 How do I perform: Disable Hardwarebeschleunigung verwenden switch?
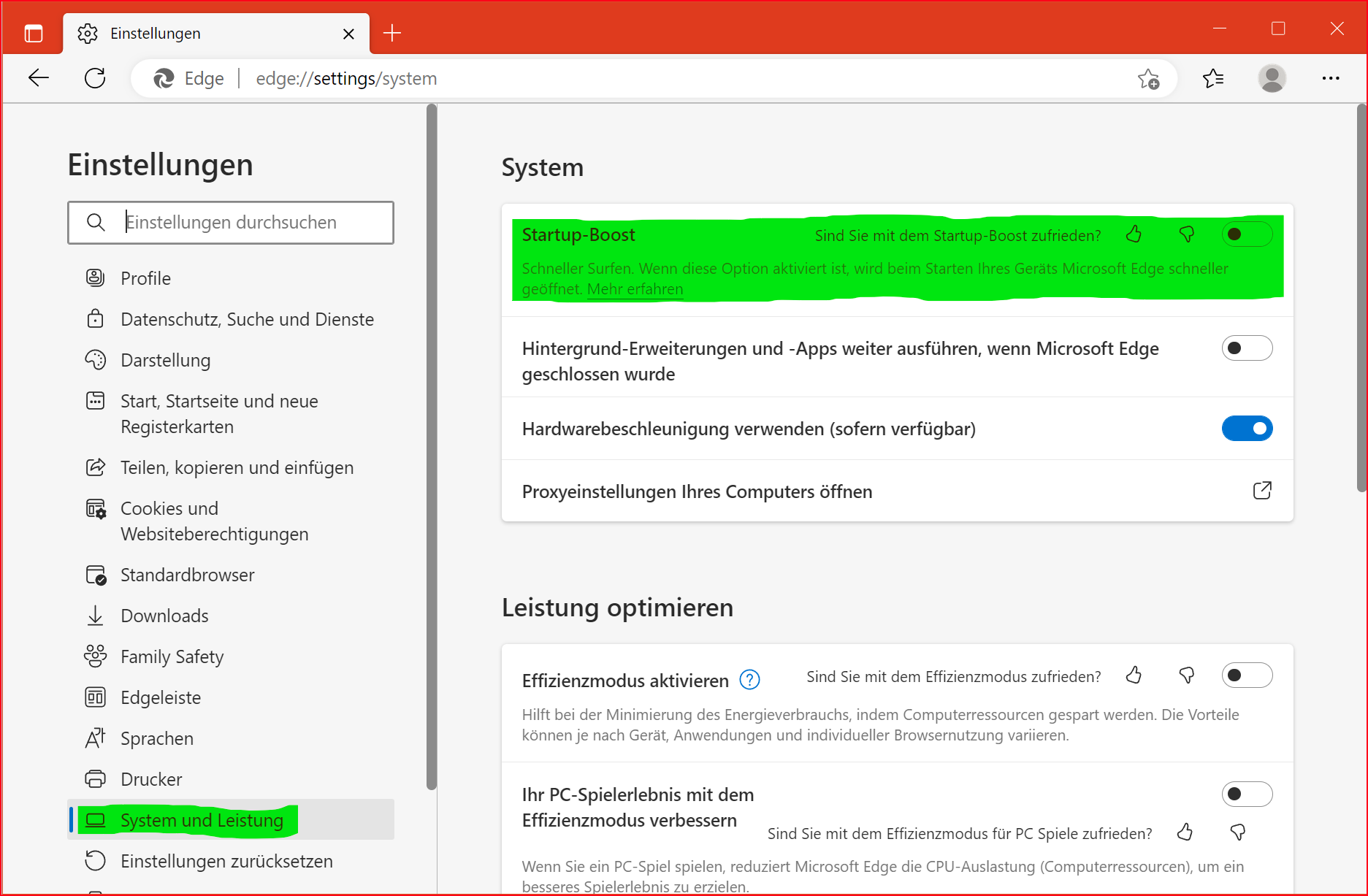pos(1247,429)
